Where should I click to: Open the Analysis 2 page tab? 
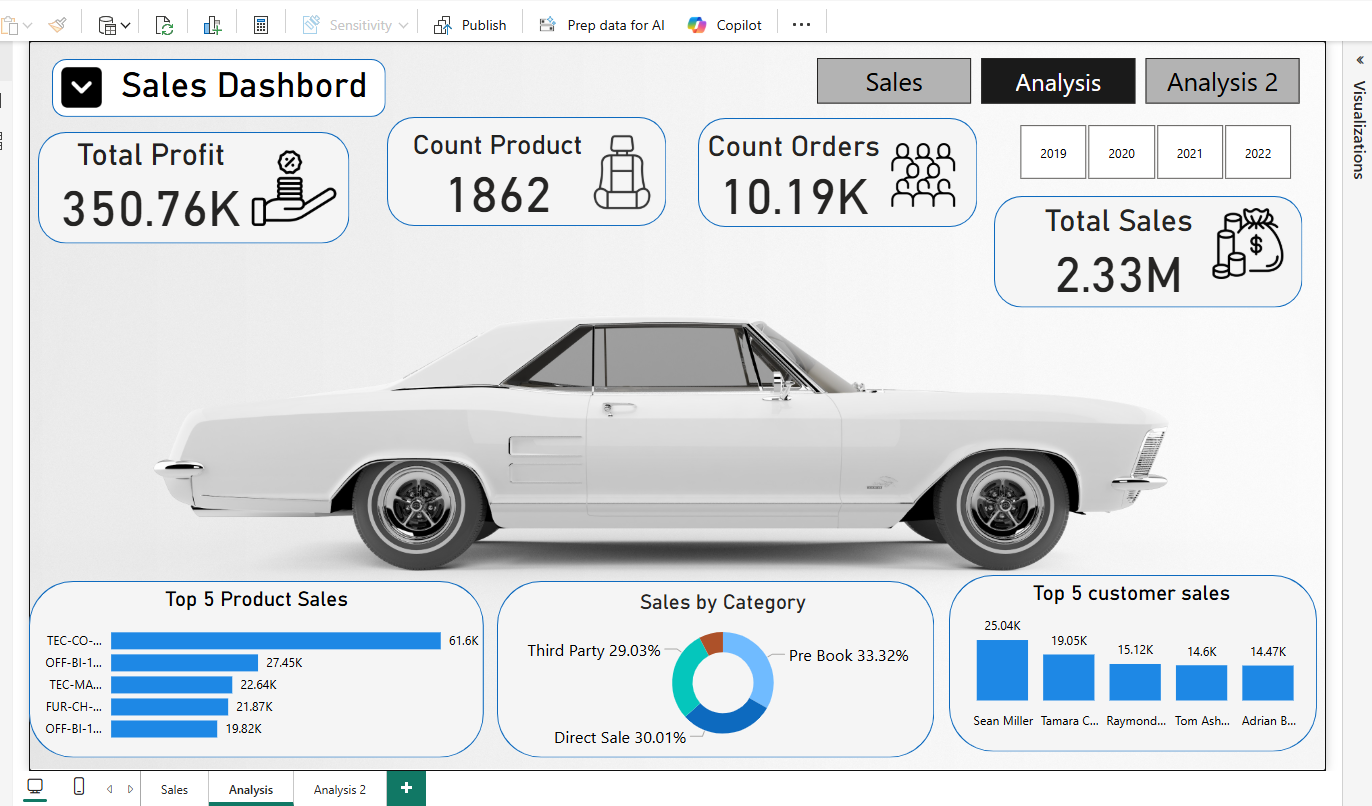click(x=340, y=789)
